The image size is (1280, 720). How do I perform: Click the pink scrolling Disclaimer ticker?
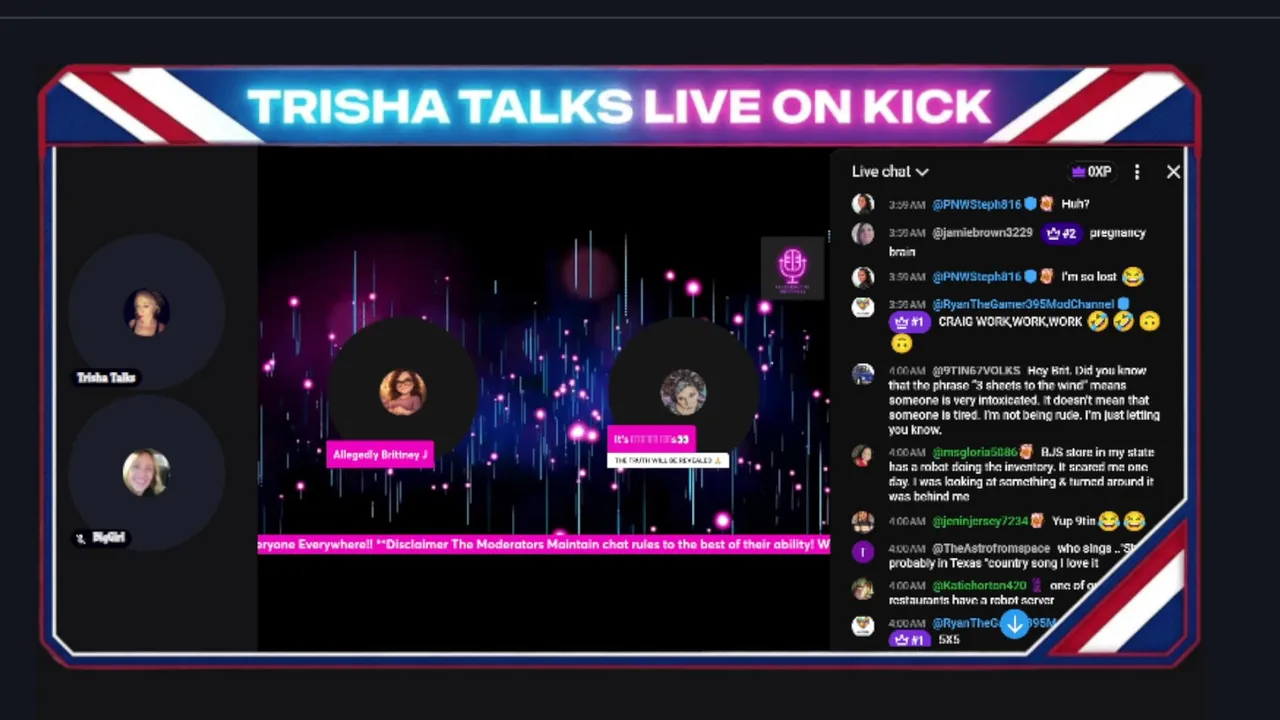click(543, 545)
